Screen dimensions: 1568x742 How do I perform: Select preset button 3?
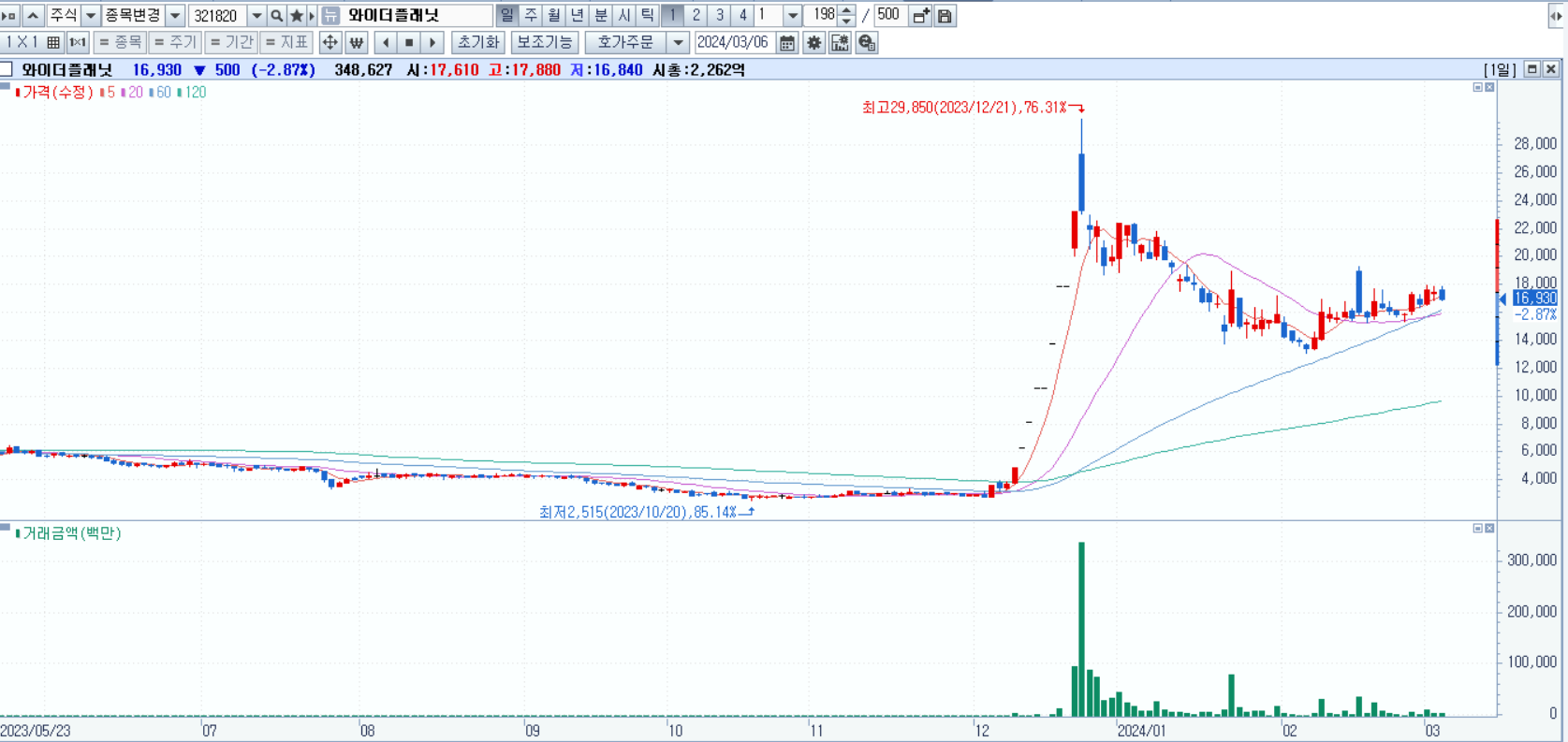(719, 16)
